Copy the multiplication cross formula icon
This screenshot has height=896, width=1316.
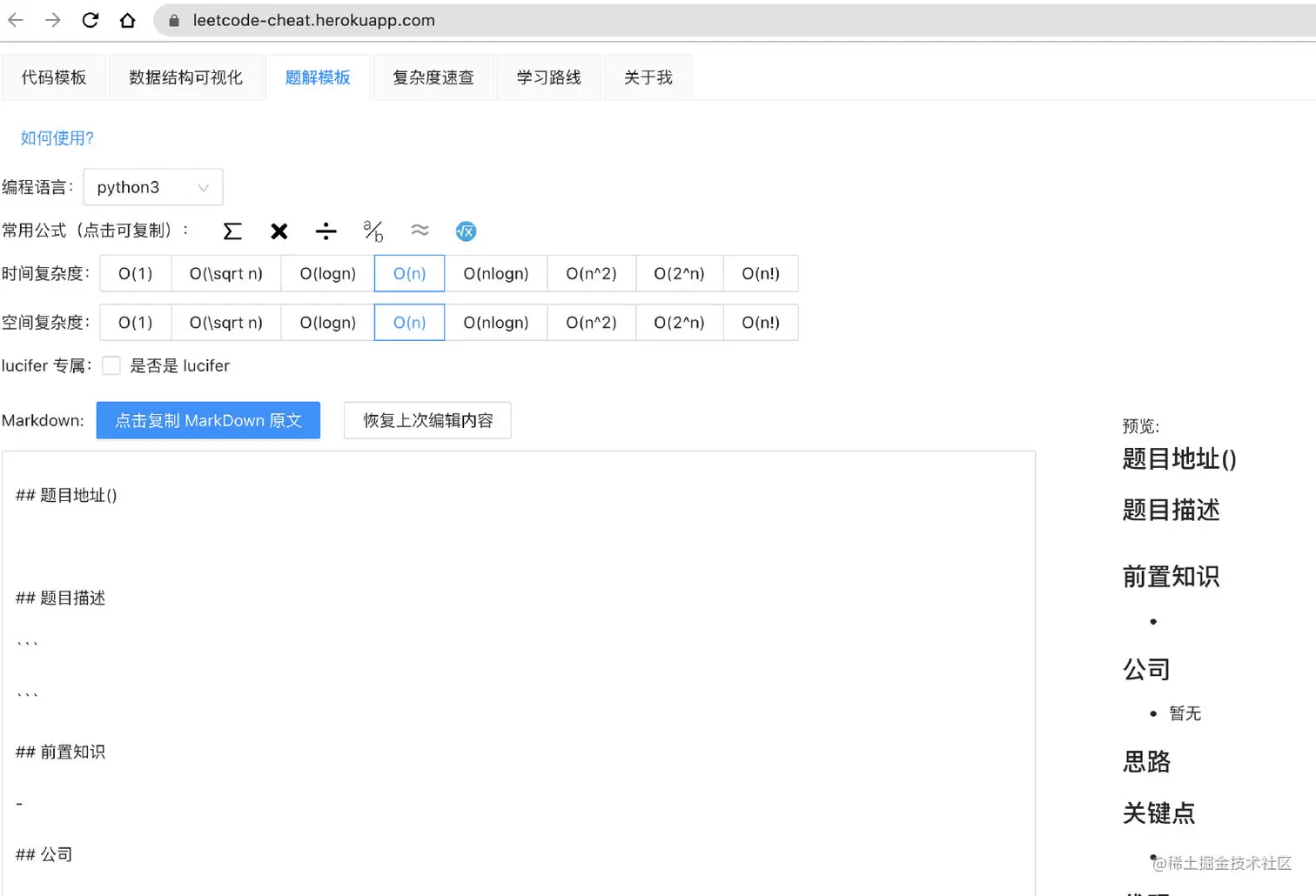point(279,231)
